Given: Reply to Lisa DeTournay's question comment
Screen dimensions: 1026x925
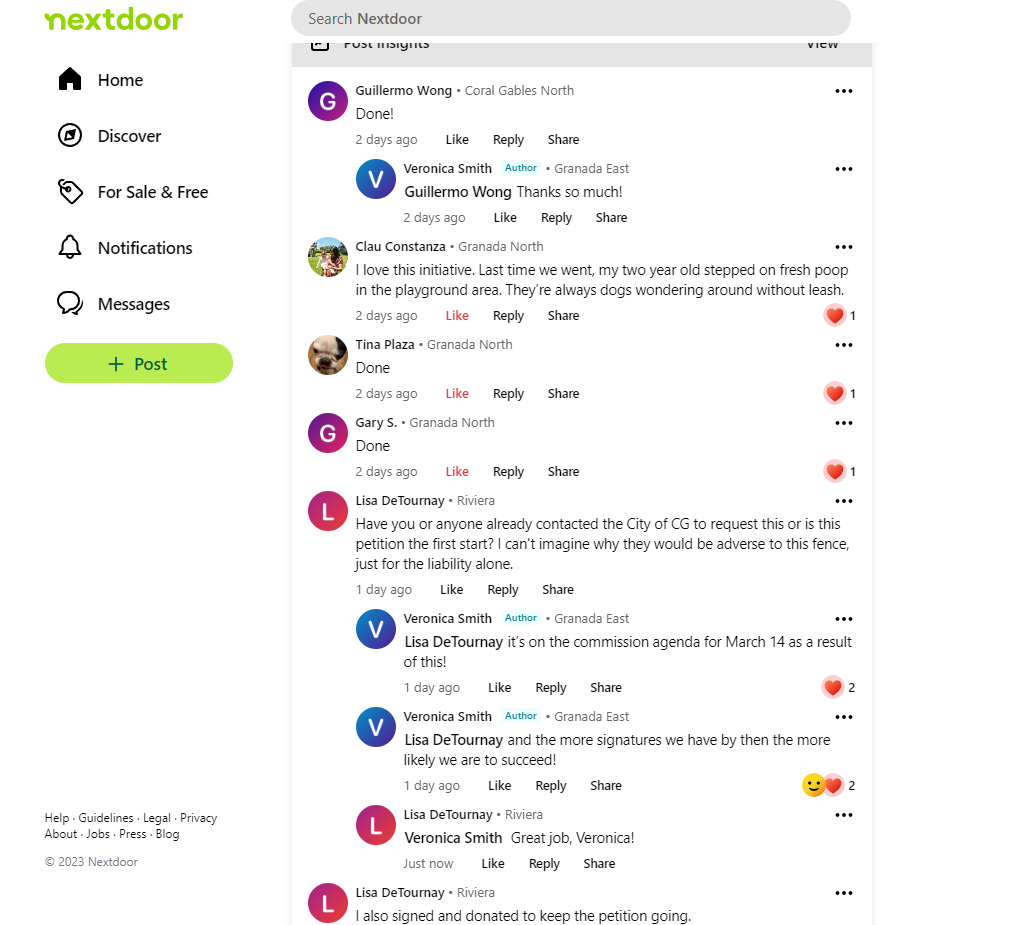Looking at the screenshot, I should [x=503, y=590].
